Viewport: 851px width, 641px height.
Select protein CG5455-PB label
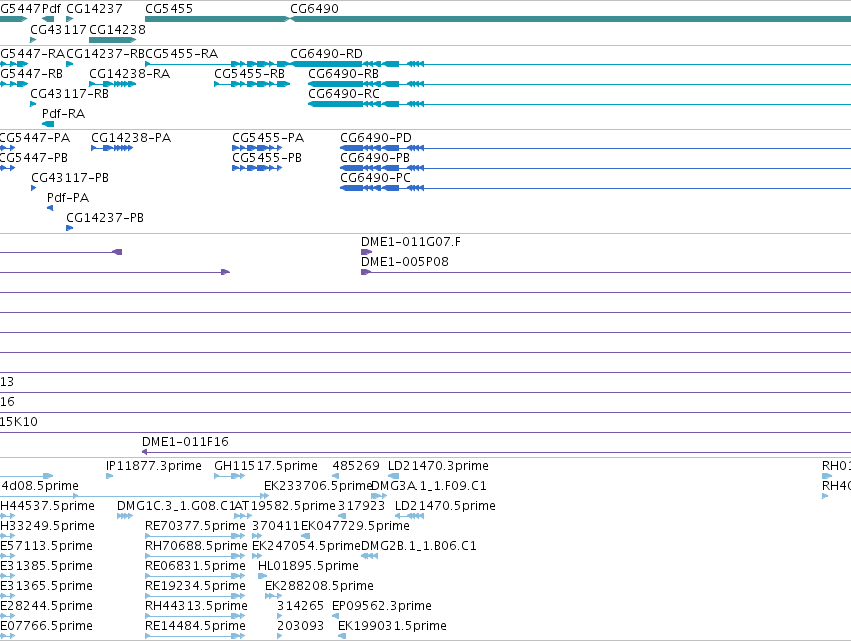tap(267, 158)
